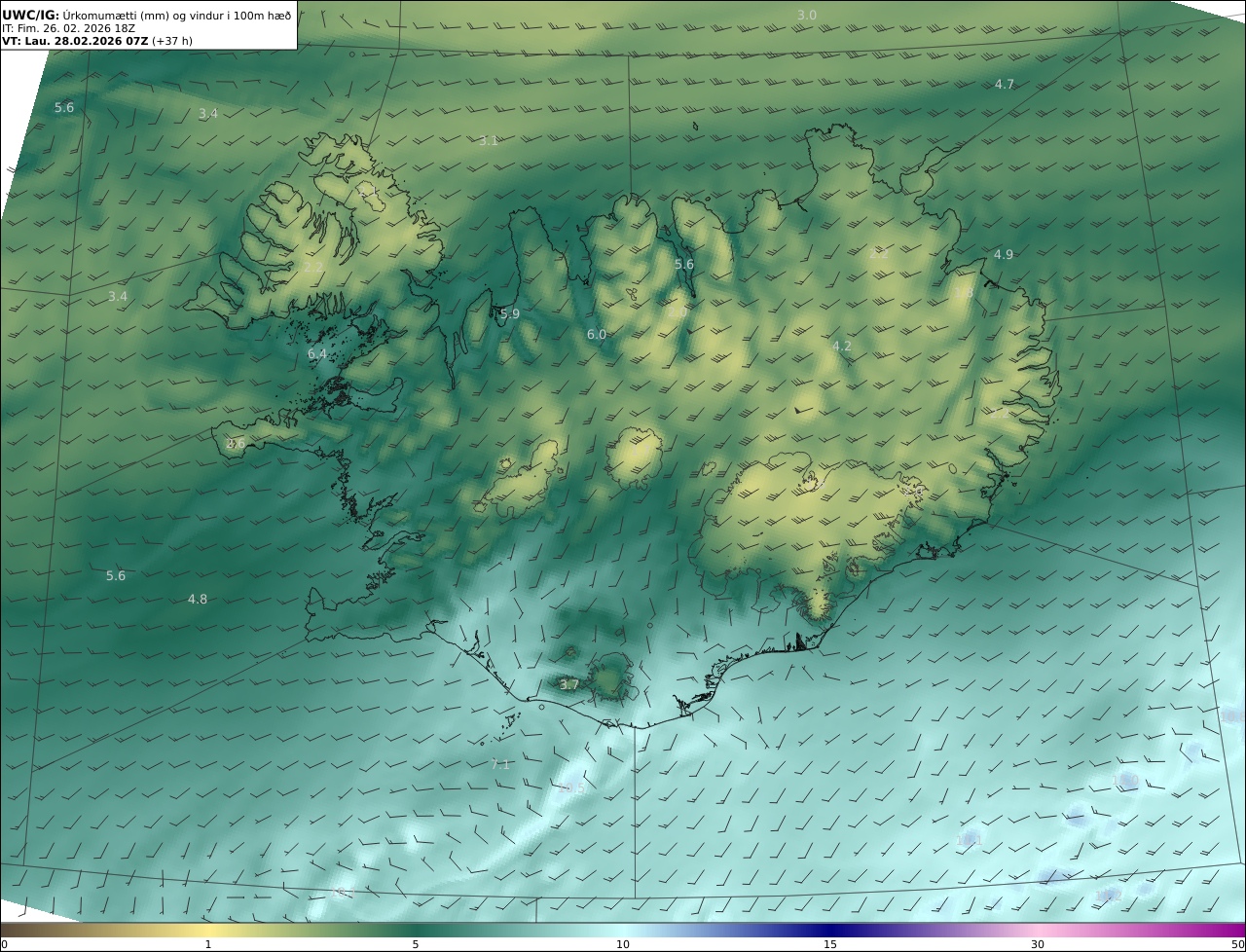
Task: Click the 3.0 value at top edge
Action: coord(807,16)
